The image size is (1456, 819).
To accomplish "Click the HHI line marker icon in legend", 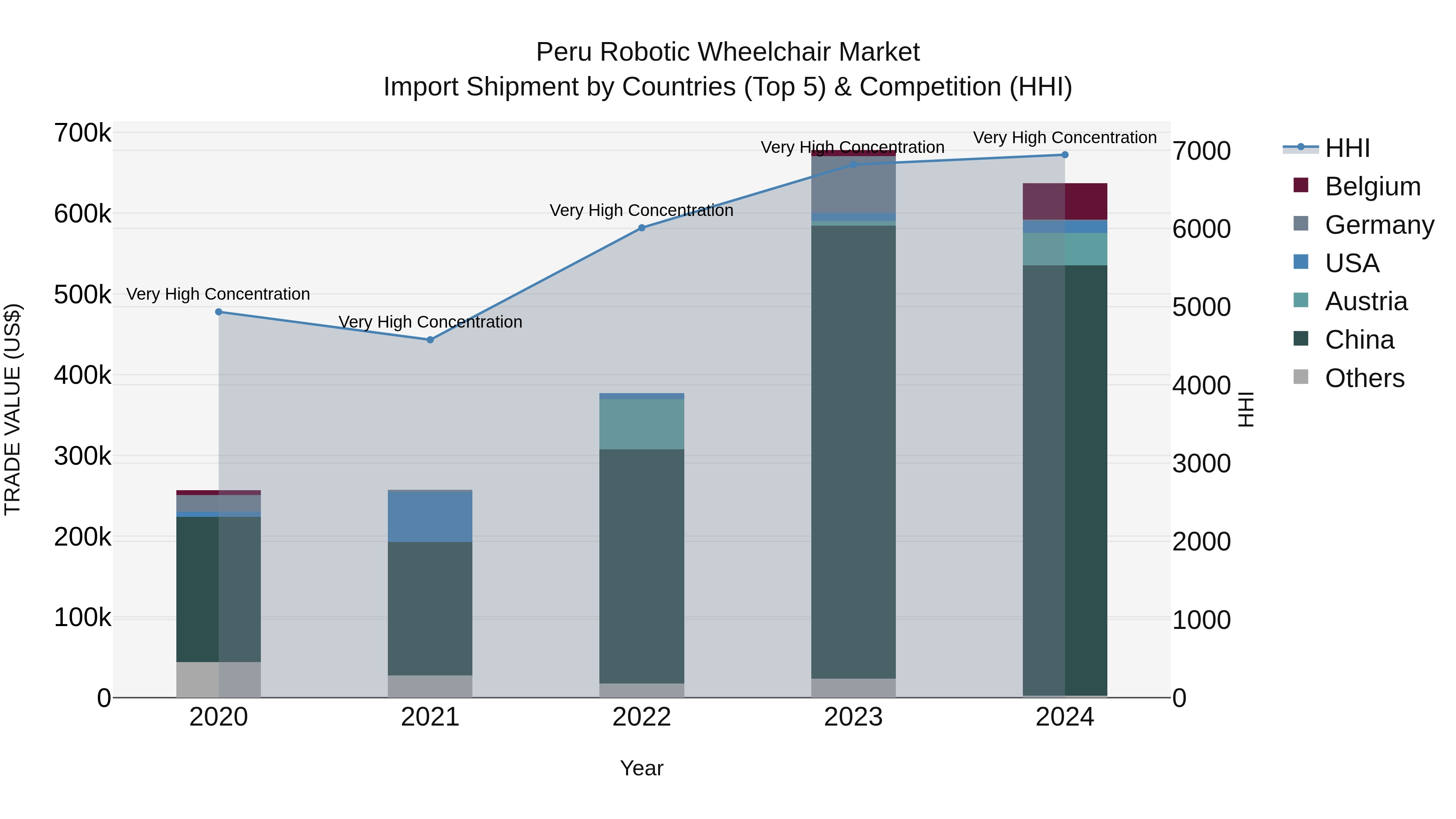I will 1301,147.
